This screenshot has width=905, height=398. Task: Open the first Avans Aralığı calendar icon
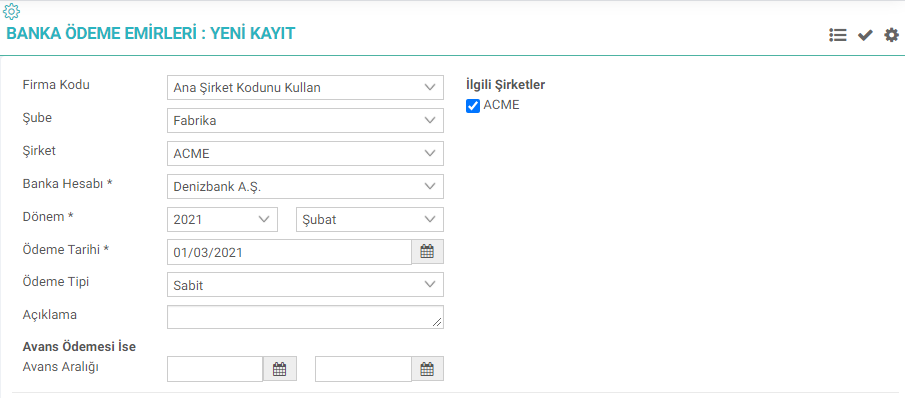(279, 369)
